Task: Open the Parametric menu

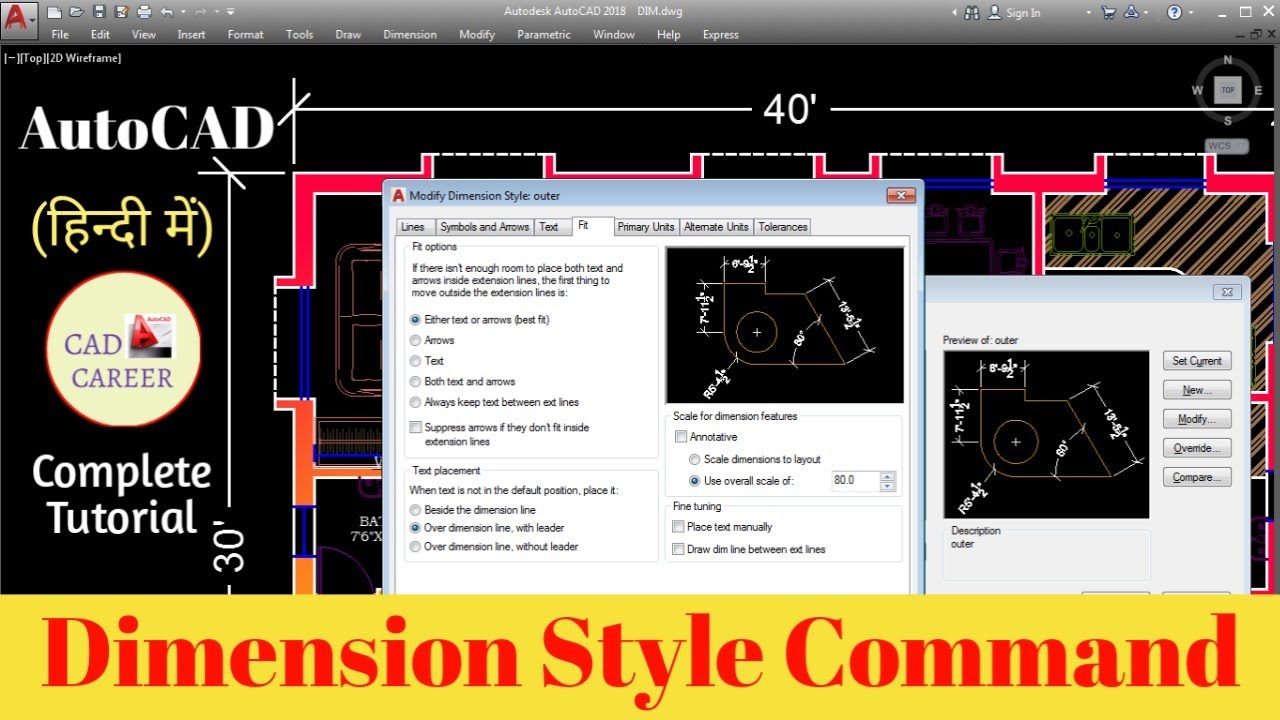Action: point(544,34)
